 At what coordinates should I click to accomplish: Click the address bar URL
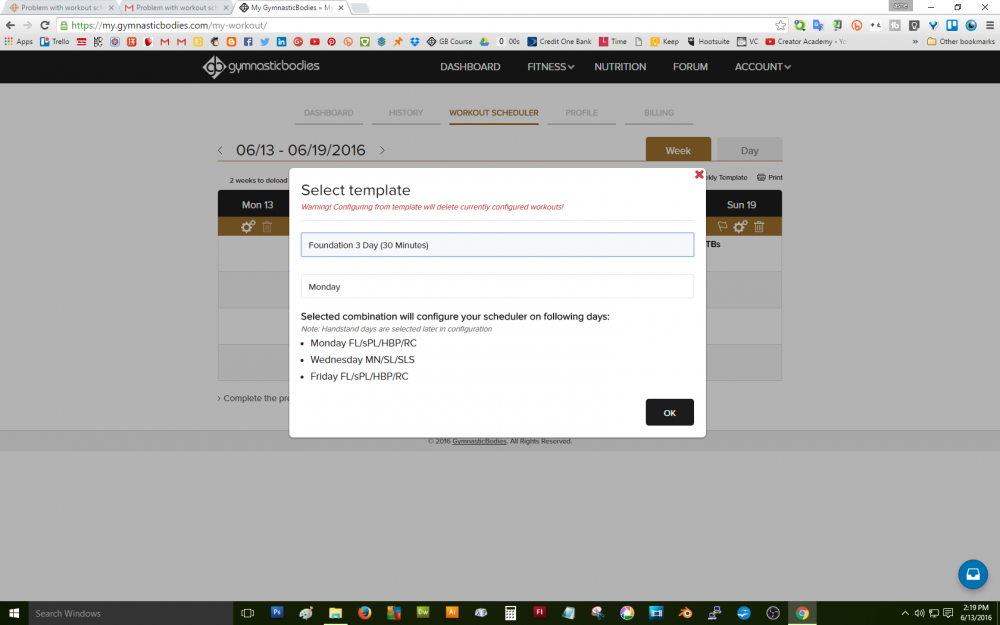coord(169,26)
